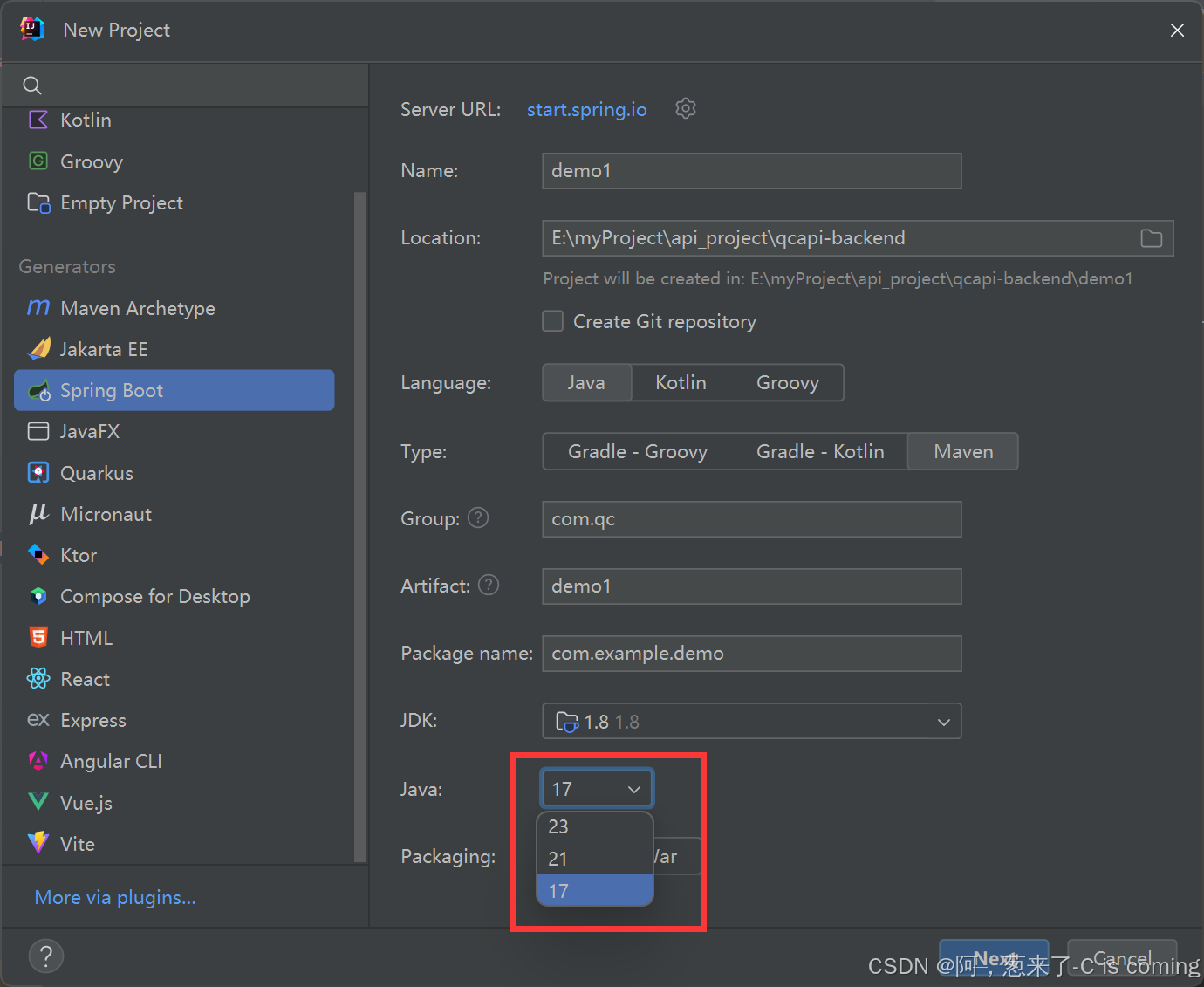1204x987 pixels.
Task: Click the IntelliJ IDEA logo icon
Action: point(32,29)
